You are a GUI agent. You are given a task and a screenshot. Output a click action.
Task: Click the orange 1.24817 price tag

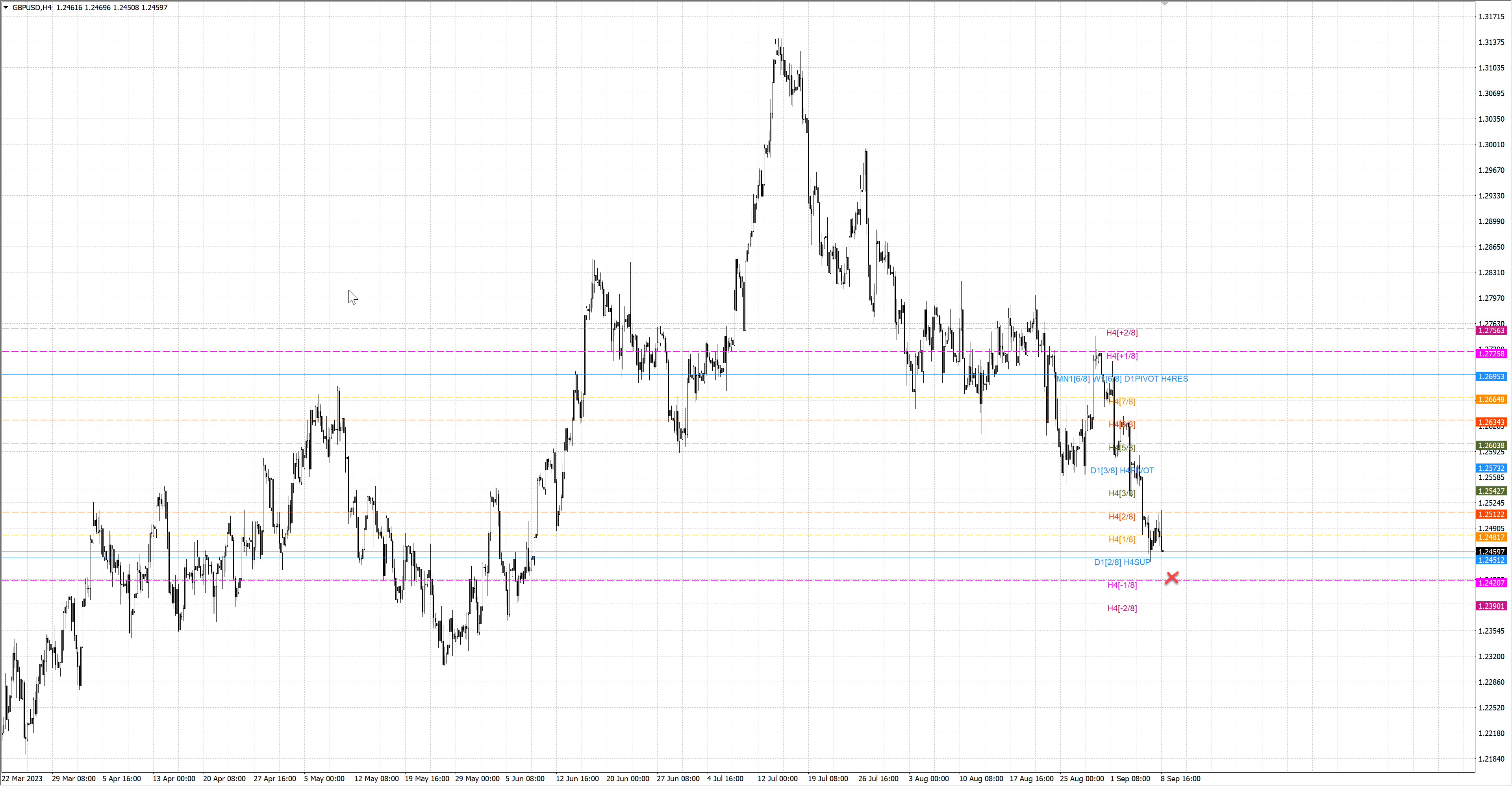1491,537
